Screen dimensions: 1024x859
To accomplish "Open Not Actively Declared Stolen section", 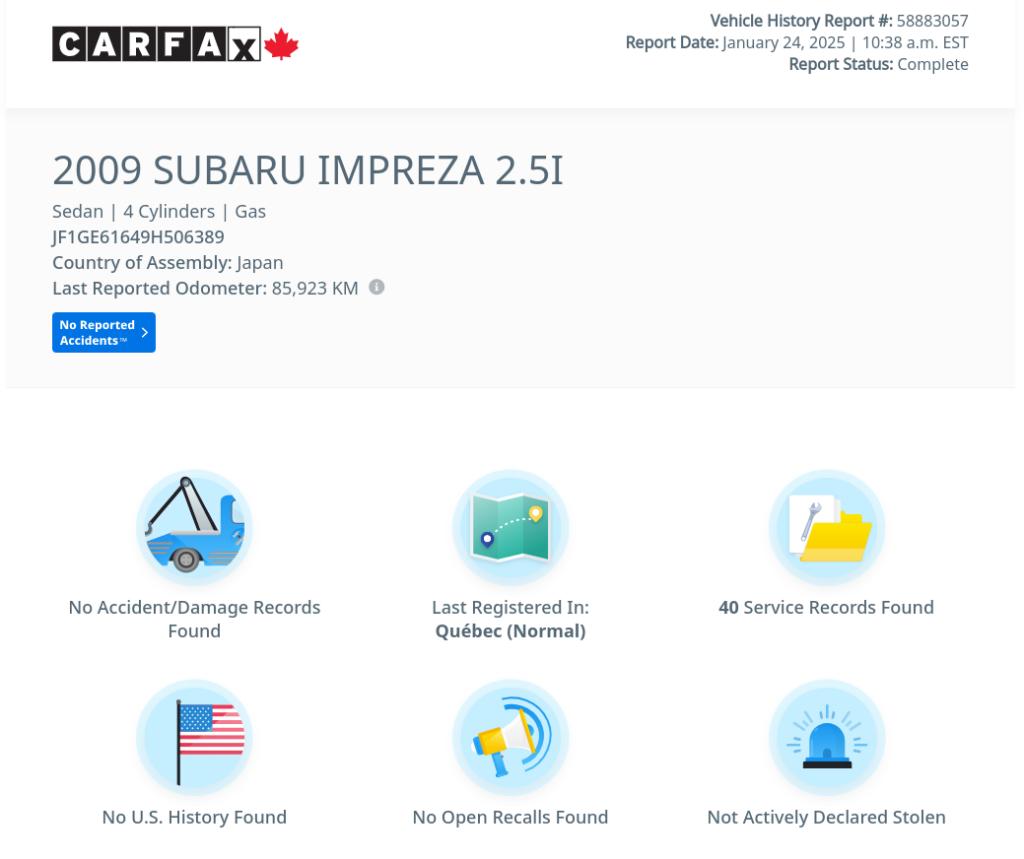I will pyautogui.click(x=827, y=817).
